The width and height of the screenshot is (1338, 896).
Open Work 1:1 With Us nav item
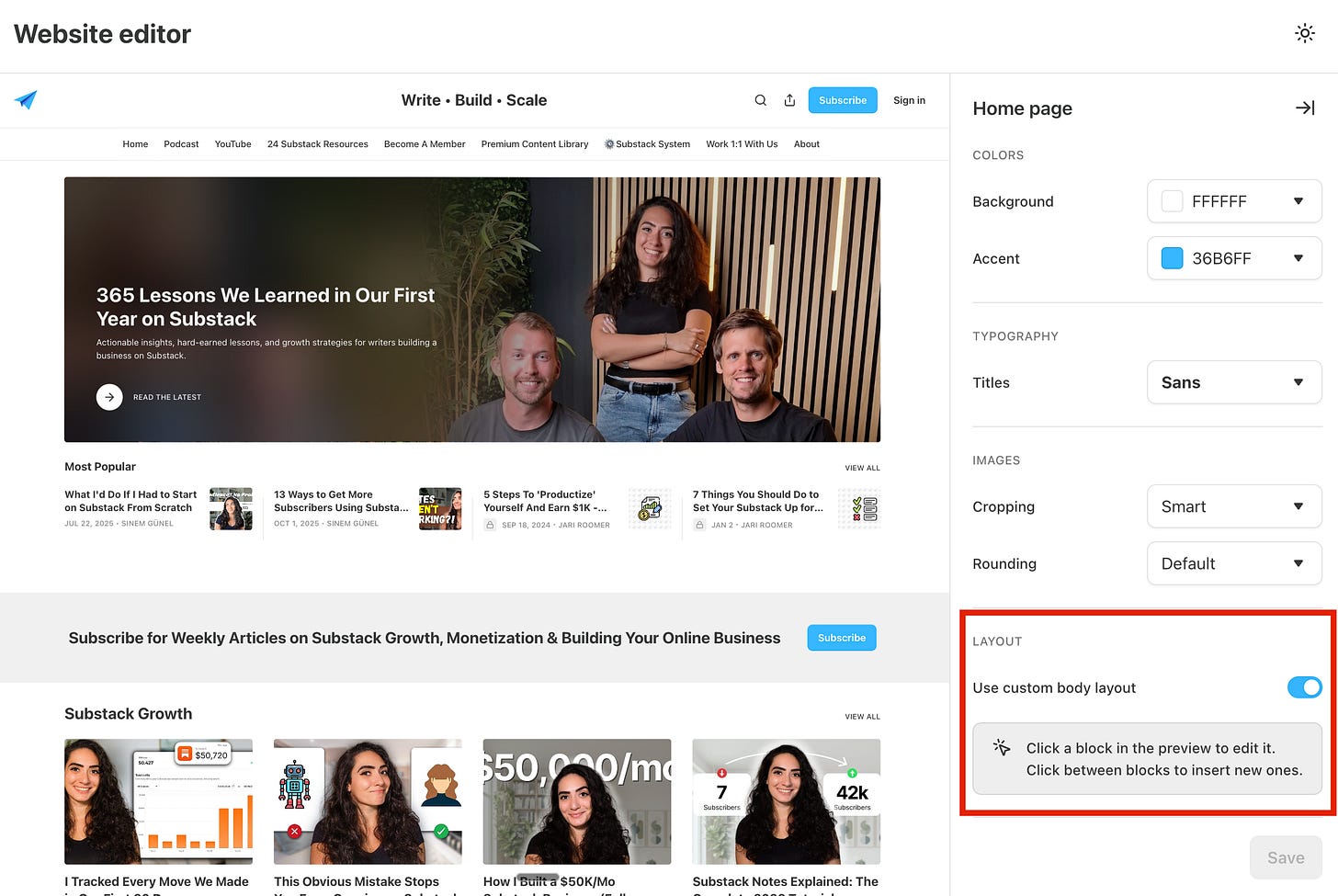tap(742, 144)
